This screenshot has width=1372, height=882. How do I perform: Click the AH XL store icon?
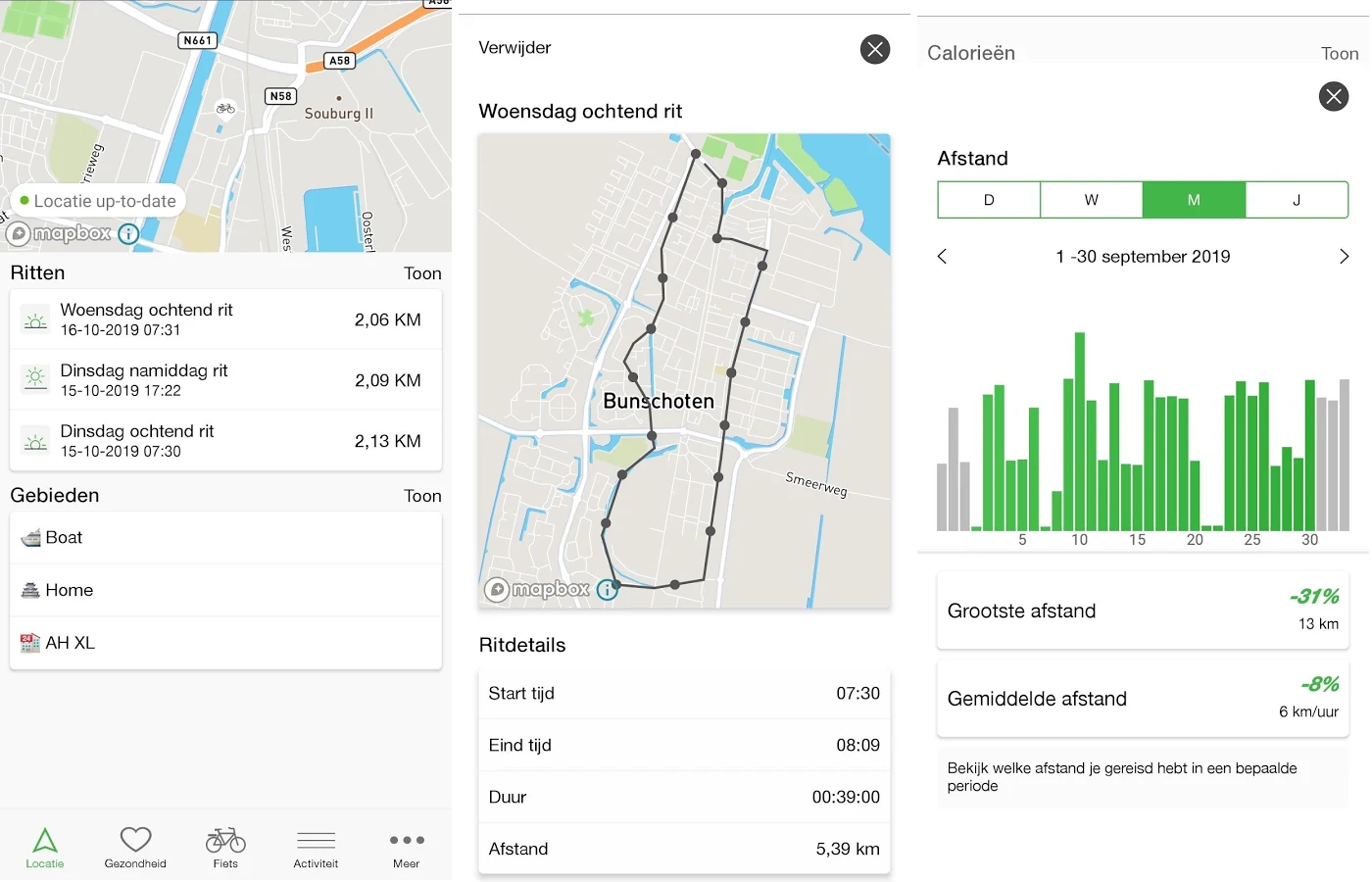point(29,642)
